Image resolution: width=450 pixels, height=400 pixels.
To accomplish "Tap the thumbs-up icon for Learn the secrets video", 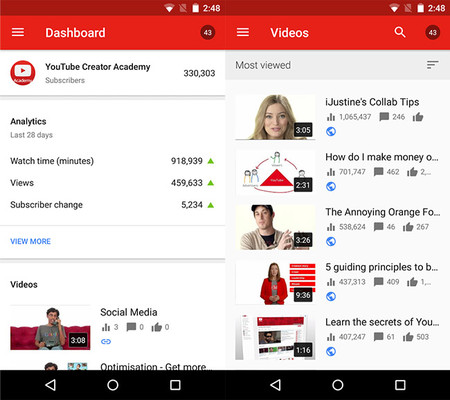I will point(408,337).
